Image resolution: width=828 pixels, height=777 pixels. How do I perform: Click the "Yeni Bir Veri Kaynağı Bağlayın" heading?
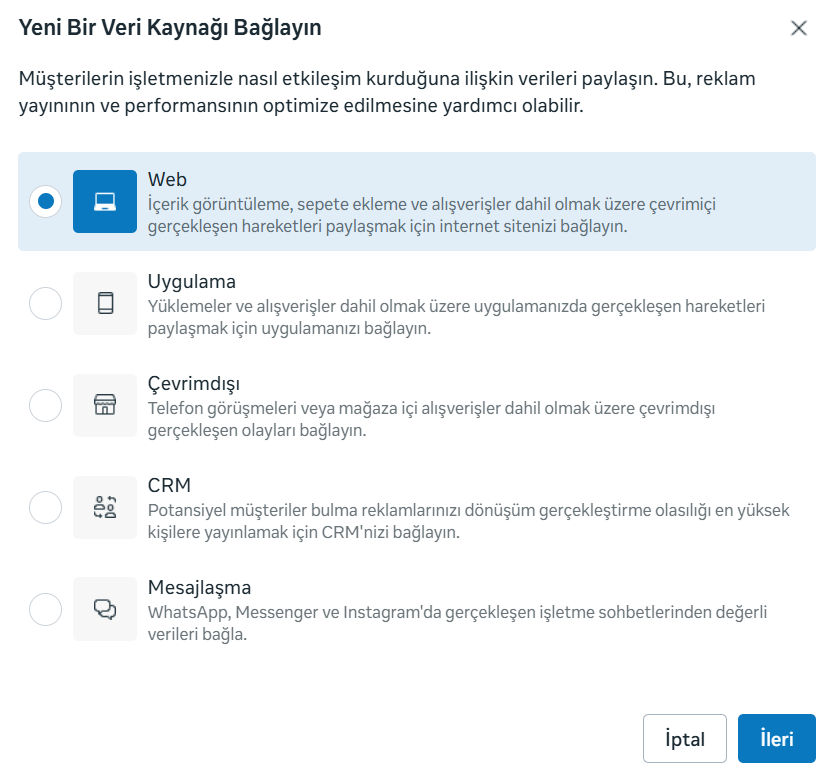click(x=170, y=28)
